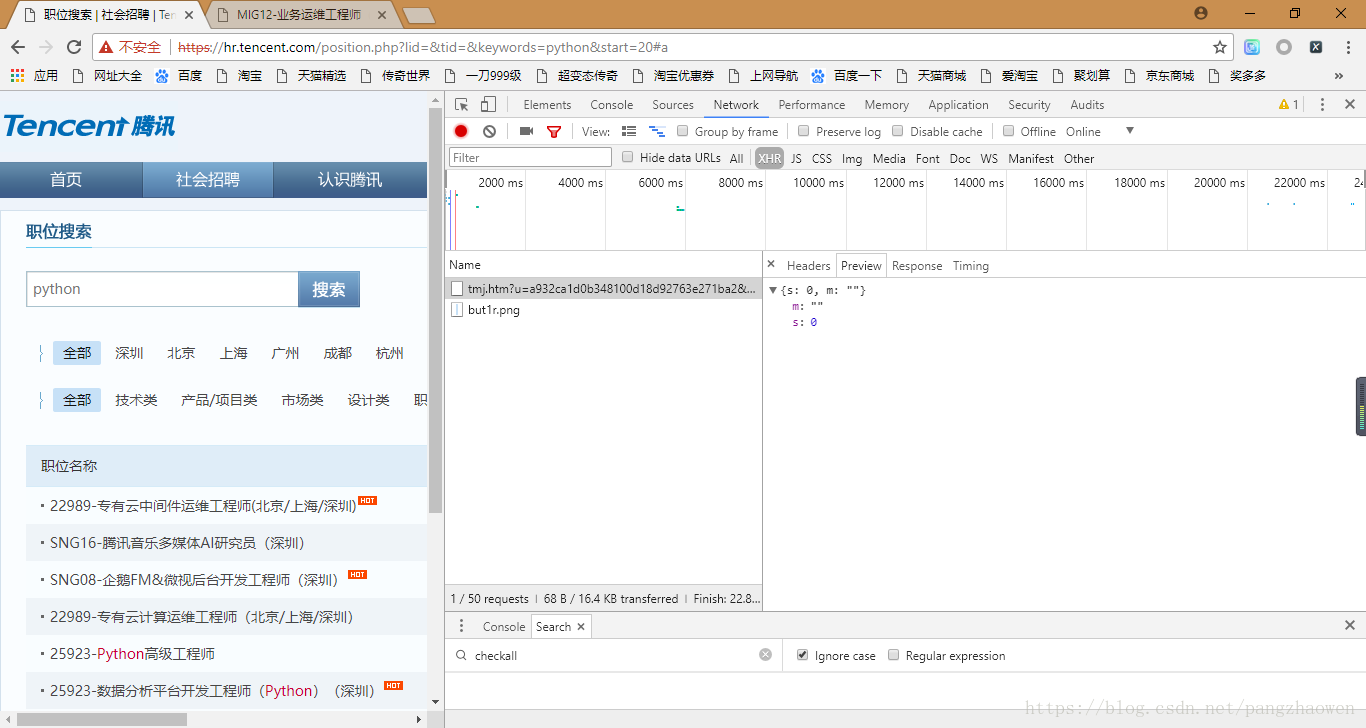Enable Group by frame checkbox

click(x=683, y=131)
